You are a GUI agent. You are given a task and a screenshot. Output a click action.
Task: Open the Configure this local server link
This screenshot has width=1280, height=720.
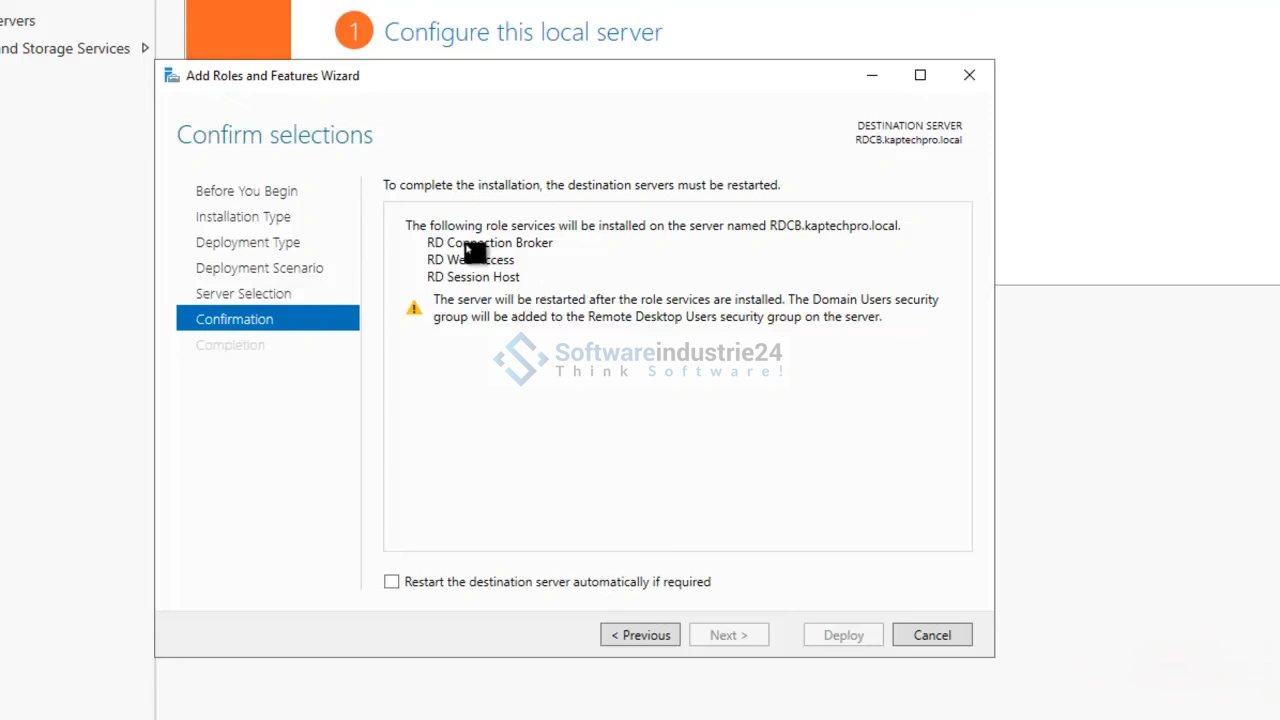coord(523,32)
